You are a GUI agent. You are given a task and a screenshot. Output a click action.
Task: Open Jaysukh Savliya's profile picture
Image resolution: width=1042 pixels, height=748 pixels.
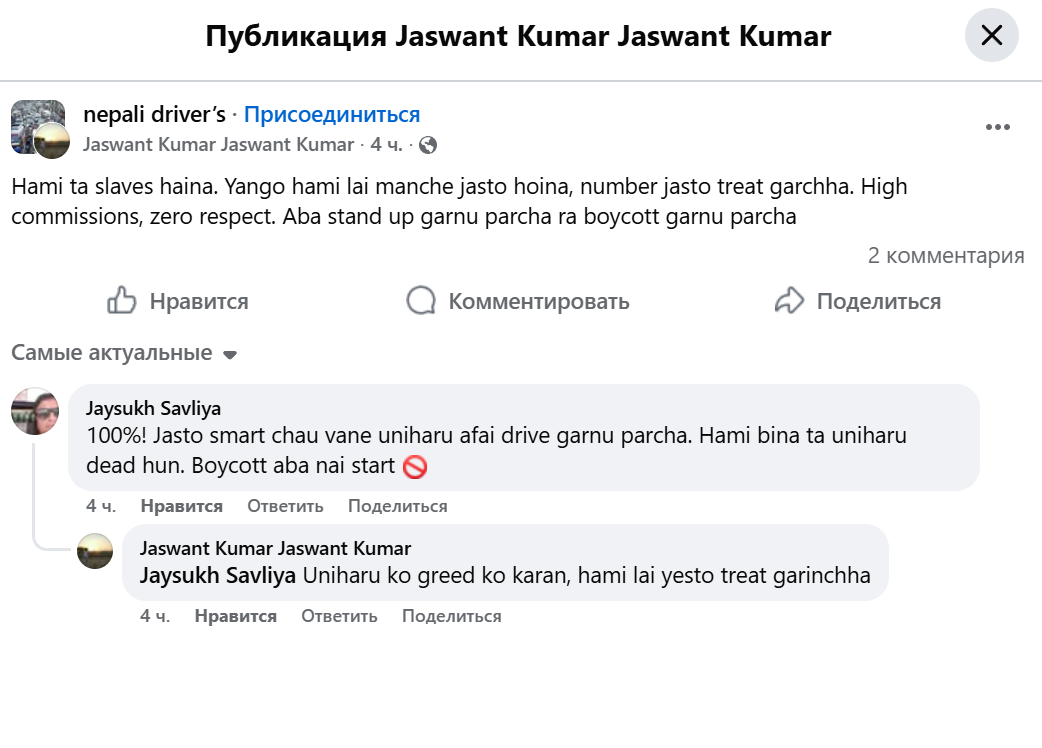35,411
